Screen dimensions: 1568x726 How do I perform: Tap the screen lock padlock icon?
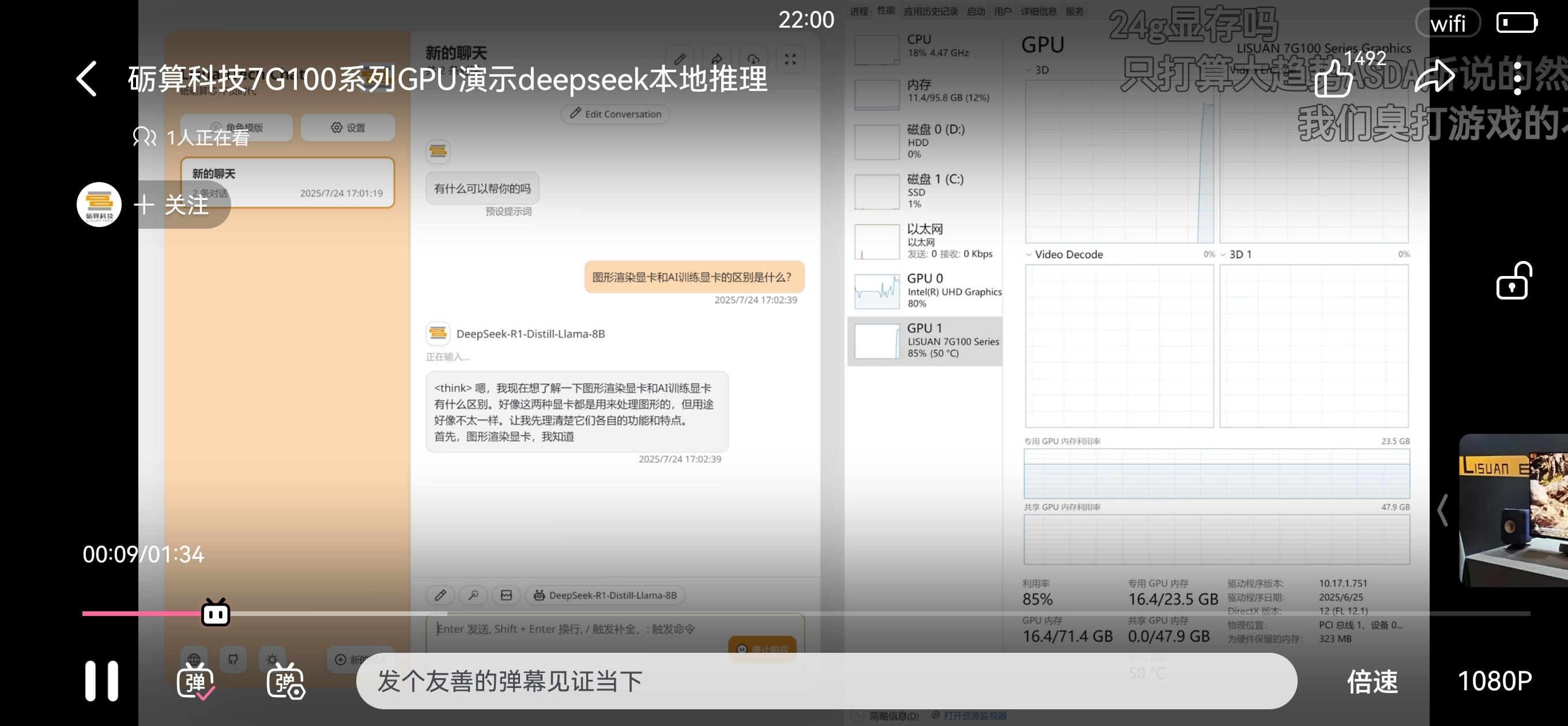click(x=1514, y=281)
